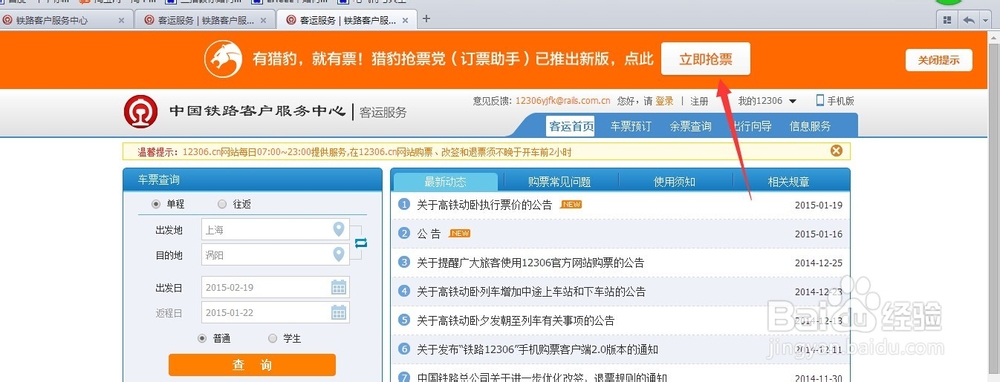
Task: Click the 返程日 field showing 2015-01-22
Action: pos(275,312)
